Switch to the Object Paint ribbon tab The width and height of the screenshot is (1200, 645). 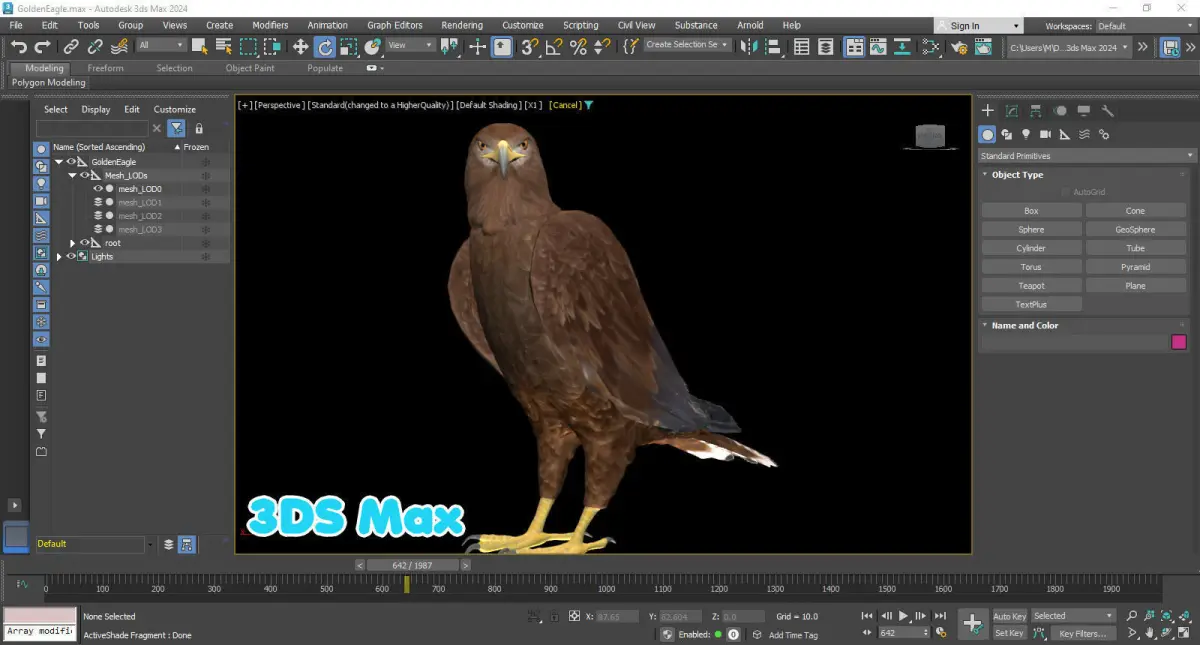[250, 68]
